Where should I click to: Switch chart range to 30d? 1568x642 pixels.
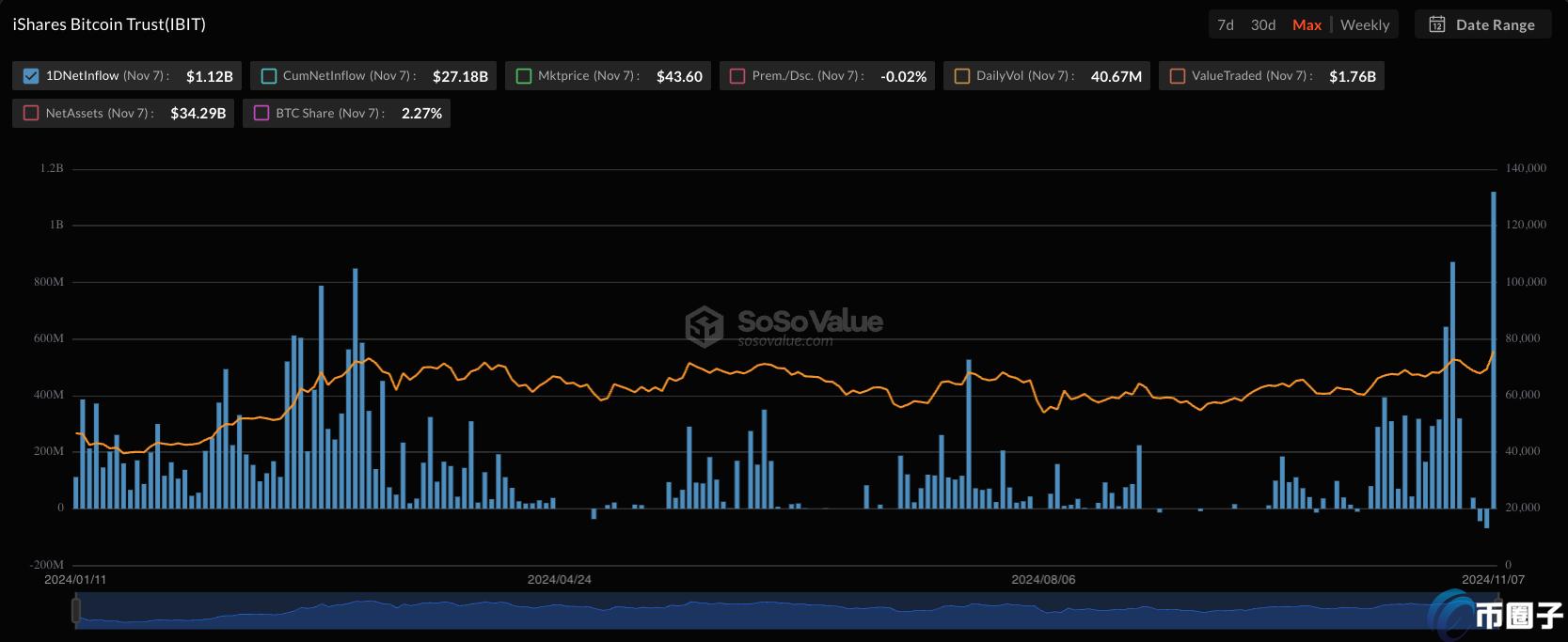(x=1263, y=25)
